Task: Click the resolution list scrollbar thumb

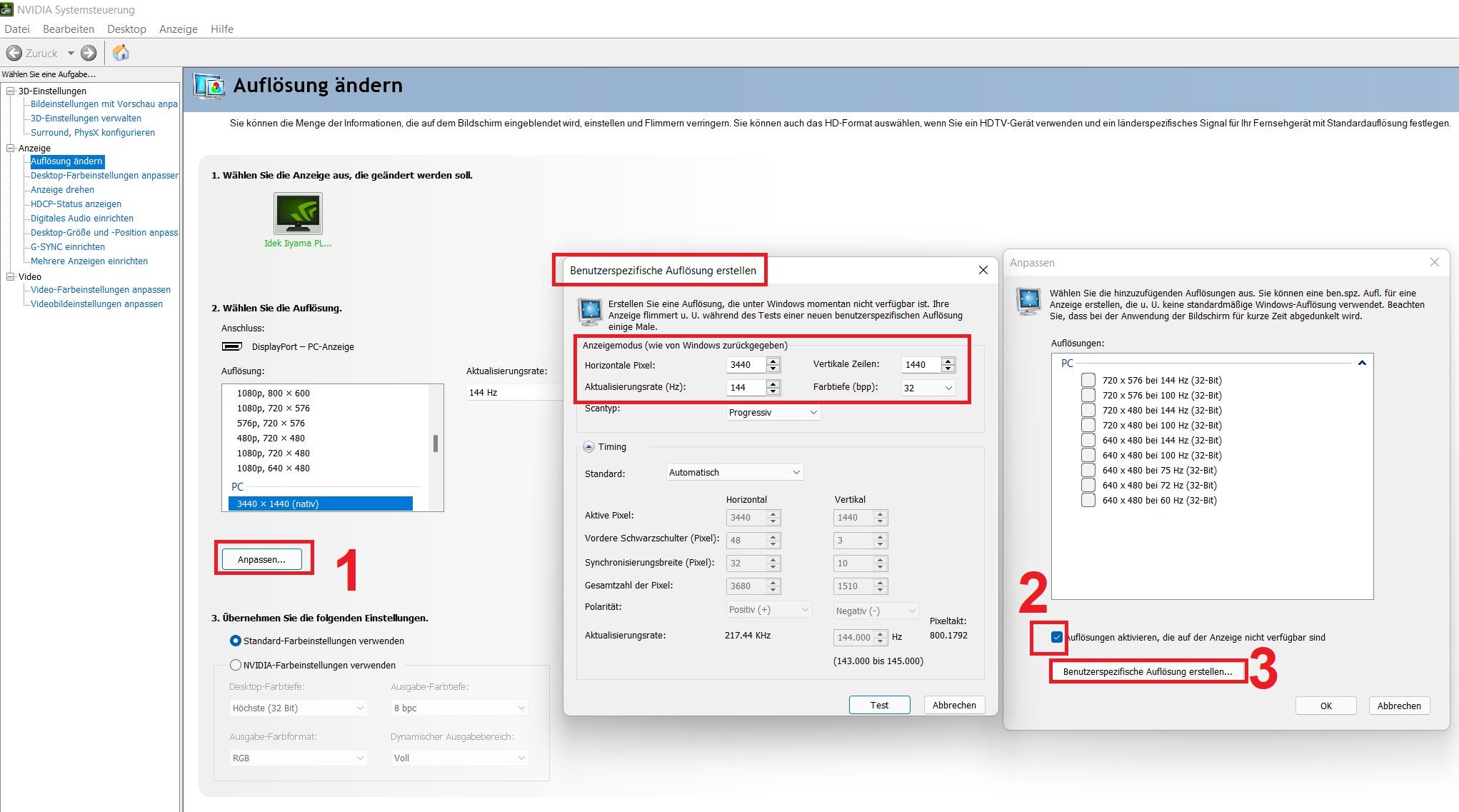Action: (436, 443)
